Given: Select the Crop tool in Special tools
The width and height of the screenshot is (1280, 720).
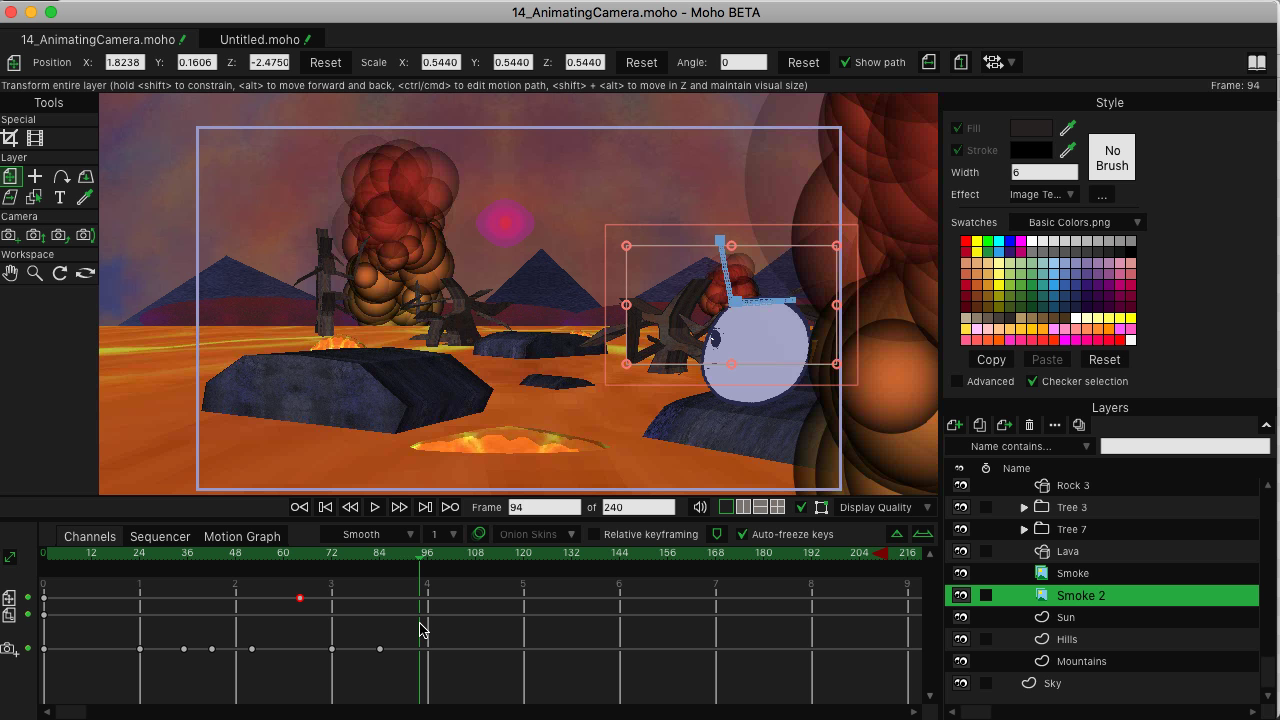Looking at the screenshot, I should click(x=10, y=138).
